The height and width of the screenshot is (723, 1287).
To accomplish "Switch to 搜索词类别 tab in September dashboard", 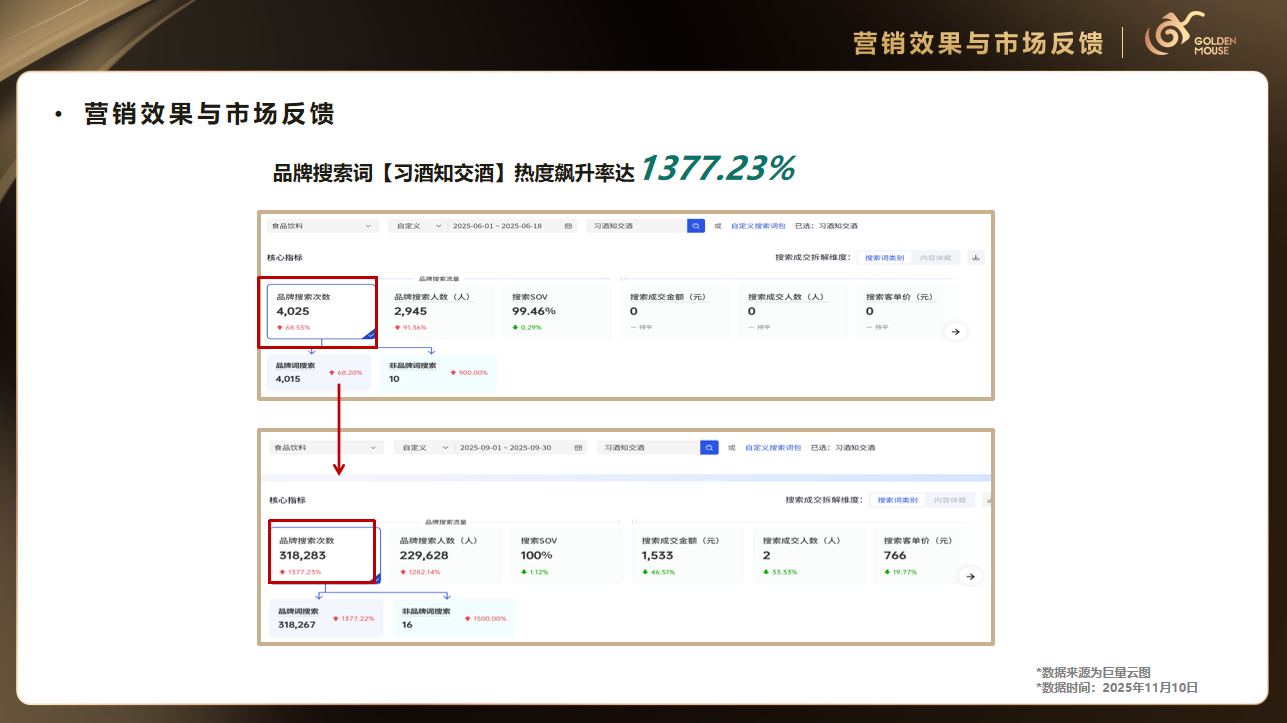I will [x=897, y=499].
